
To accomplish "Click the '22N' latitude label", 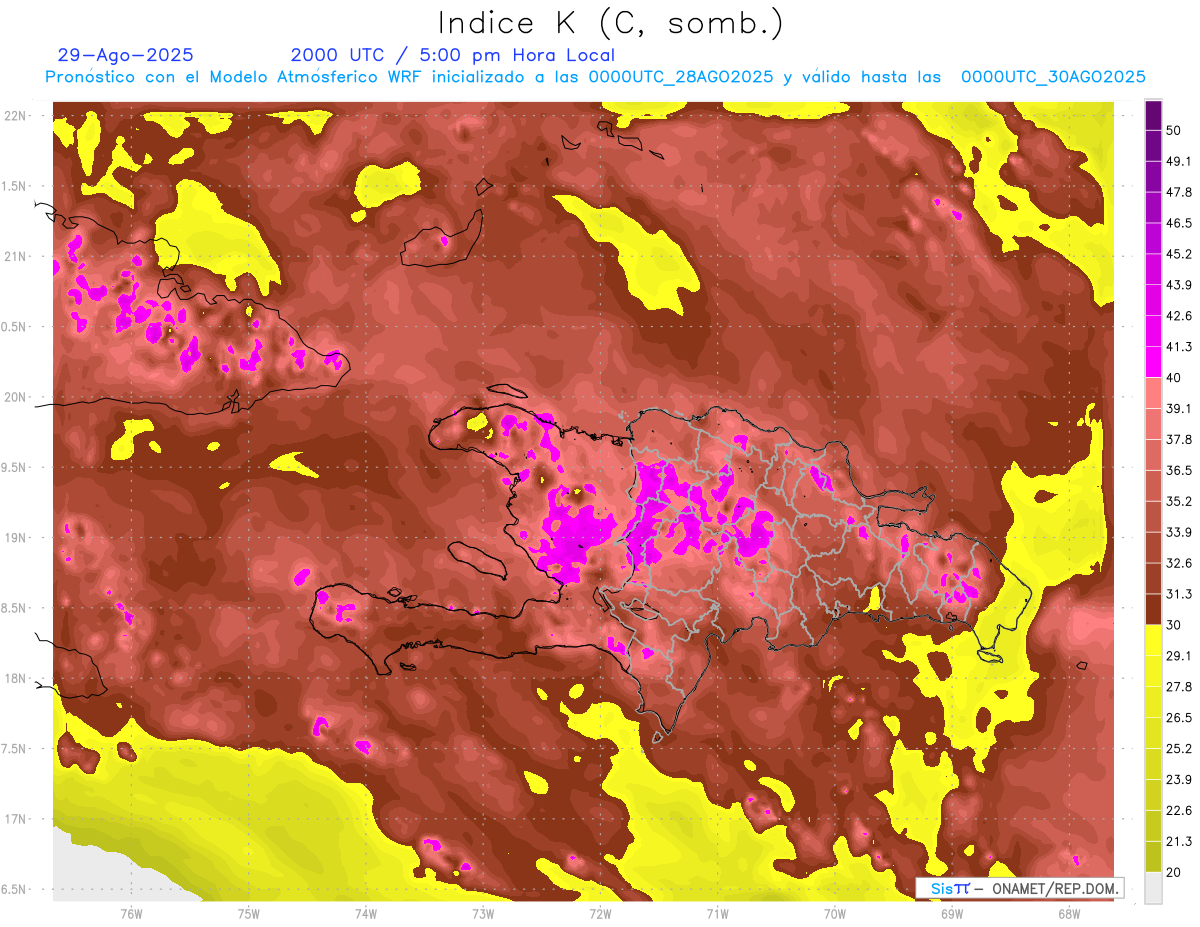I will coord(16,116).
